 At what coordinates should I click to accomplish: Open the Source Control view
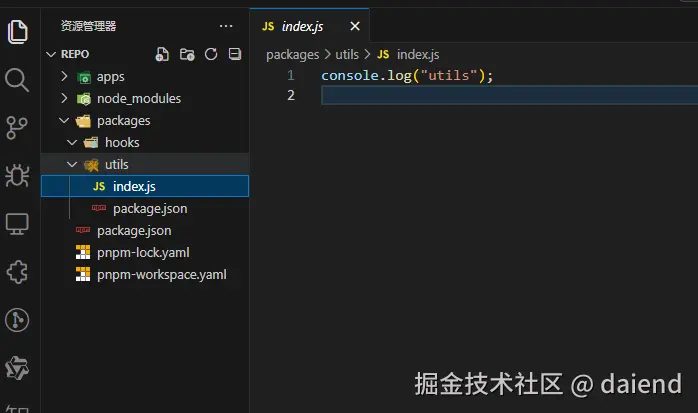[17, 127]
